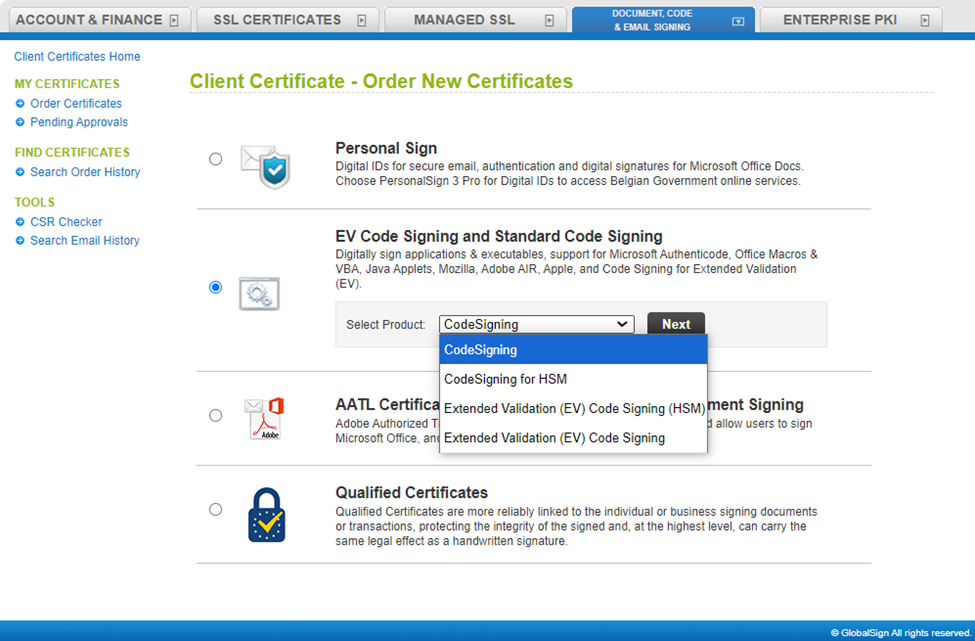Click the arrow bullet beside Search Order History
The height and width of the screenshot is (641, 975).
click(20, 172)
